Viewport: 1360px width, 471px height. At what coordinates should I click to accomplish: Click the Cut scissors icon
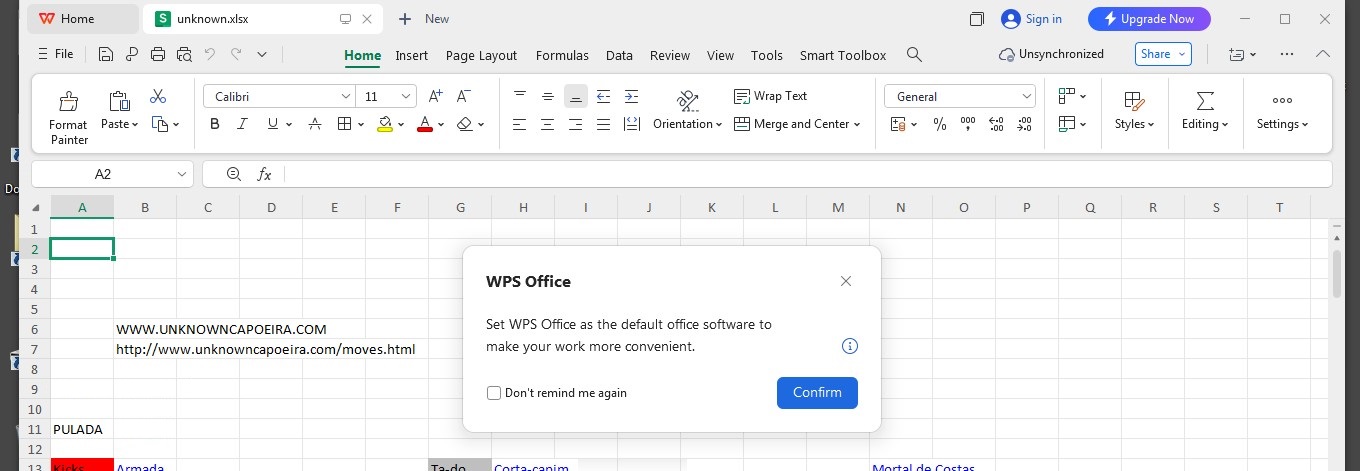(158, 97)
